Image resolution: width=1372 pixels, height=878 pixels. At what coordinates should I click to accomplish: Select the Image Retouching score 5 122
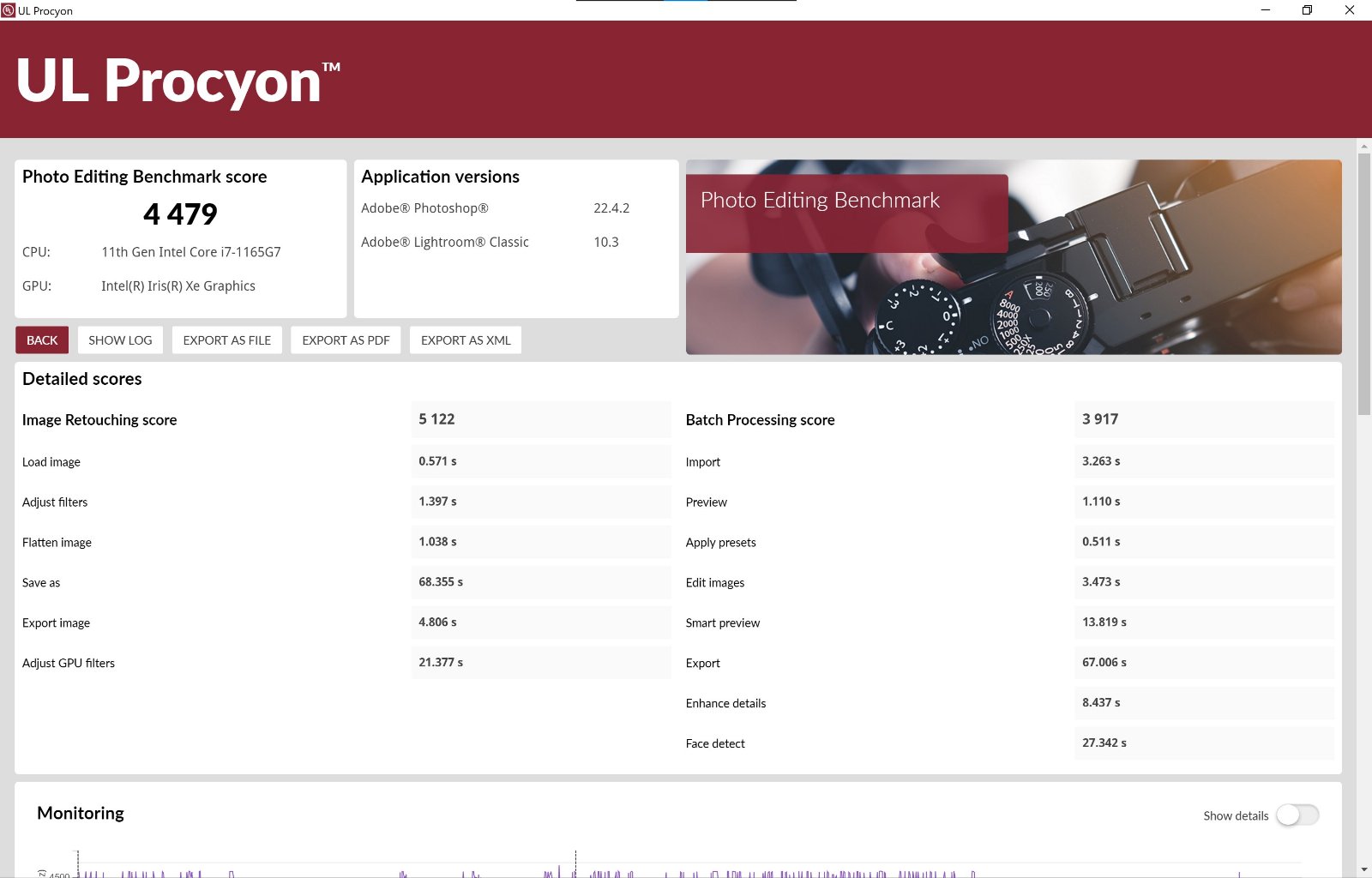tap(436, 419)
